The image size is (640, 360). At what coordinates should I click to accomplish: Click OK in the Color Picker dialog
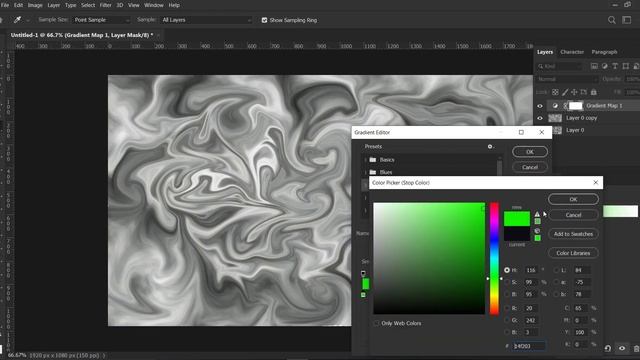coord(573,199)
